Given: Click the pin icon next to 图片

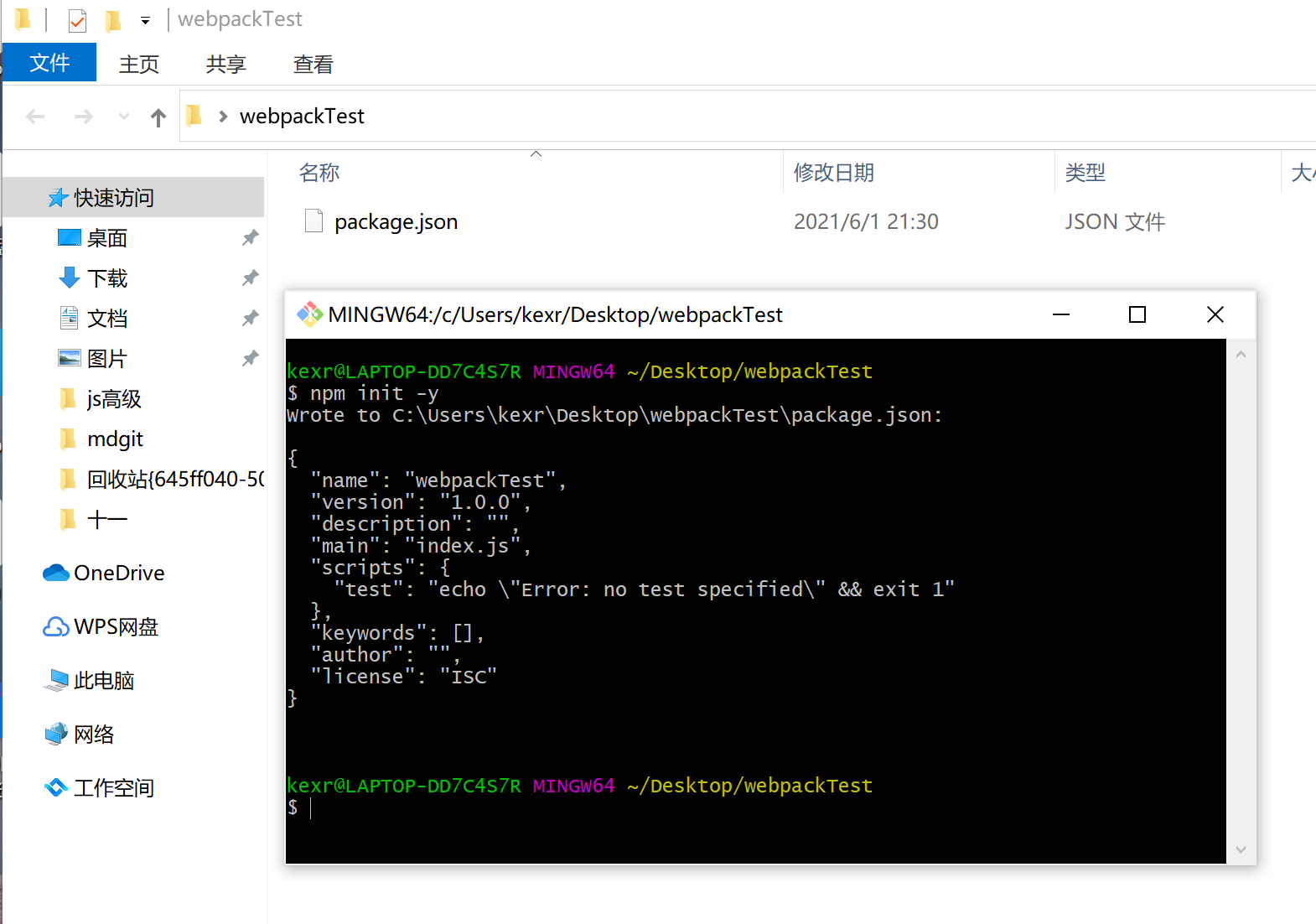Looking at the screenshot, I should [x=250, y=358].
